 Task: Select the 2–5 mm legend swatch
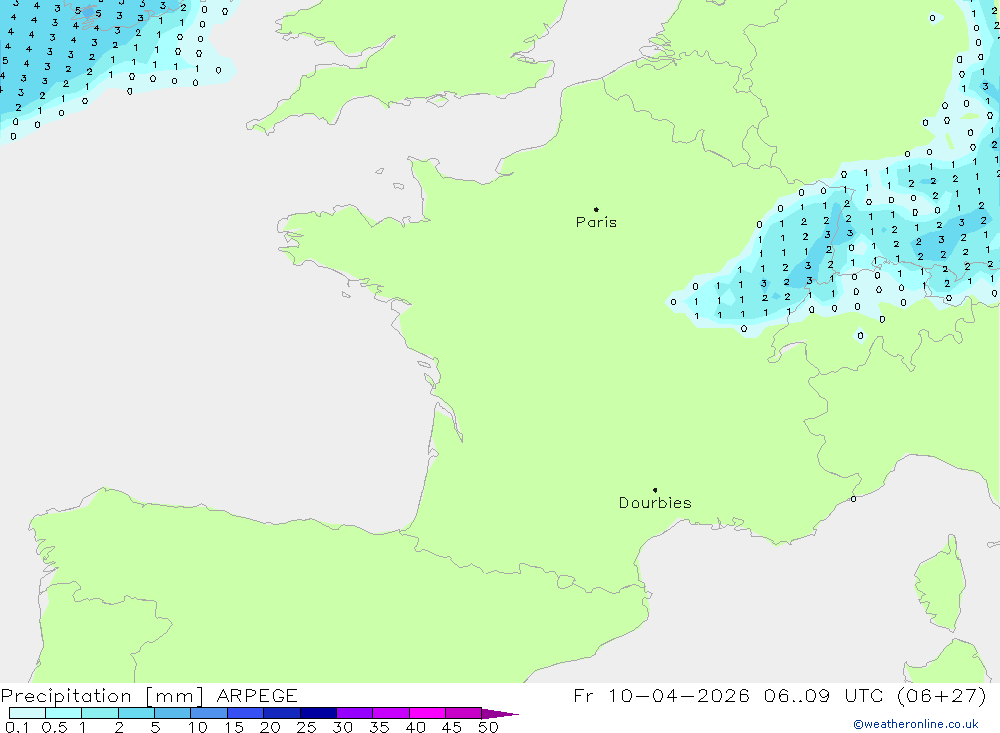point(136,713)
